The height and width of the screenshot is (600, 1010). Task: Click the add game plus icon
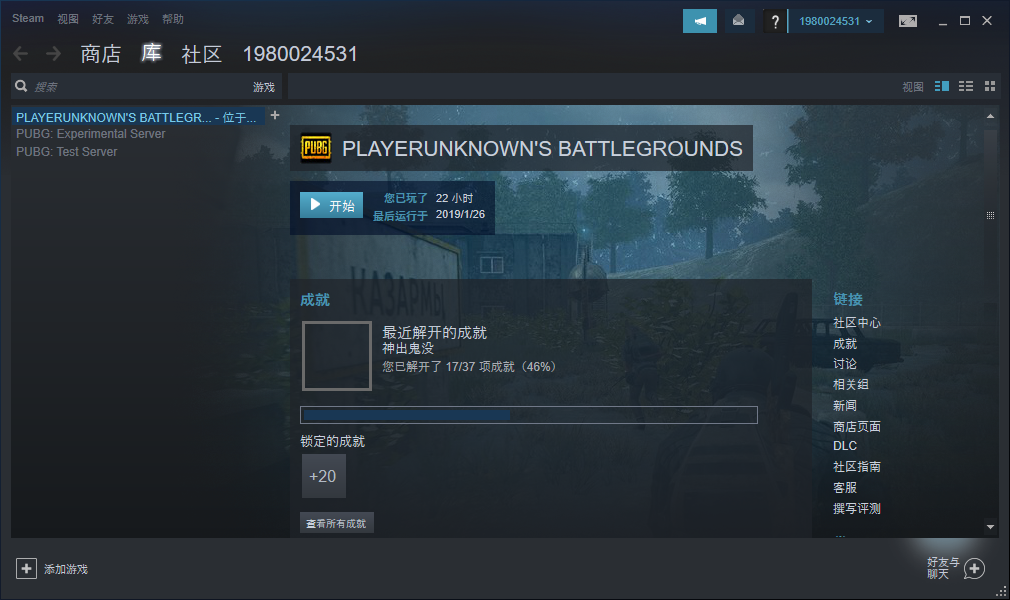[26, 569]
